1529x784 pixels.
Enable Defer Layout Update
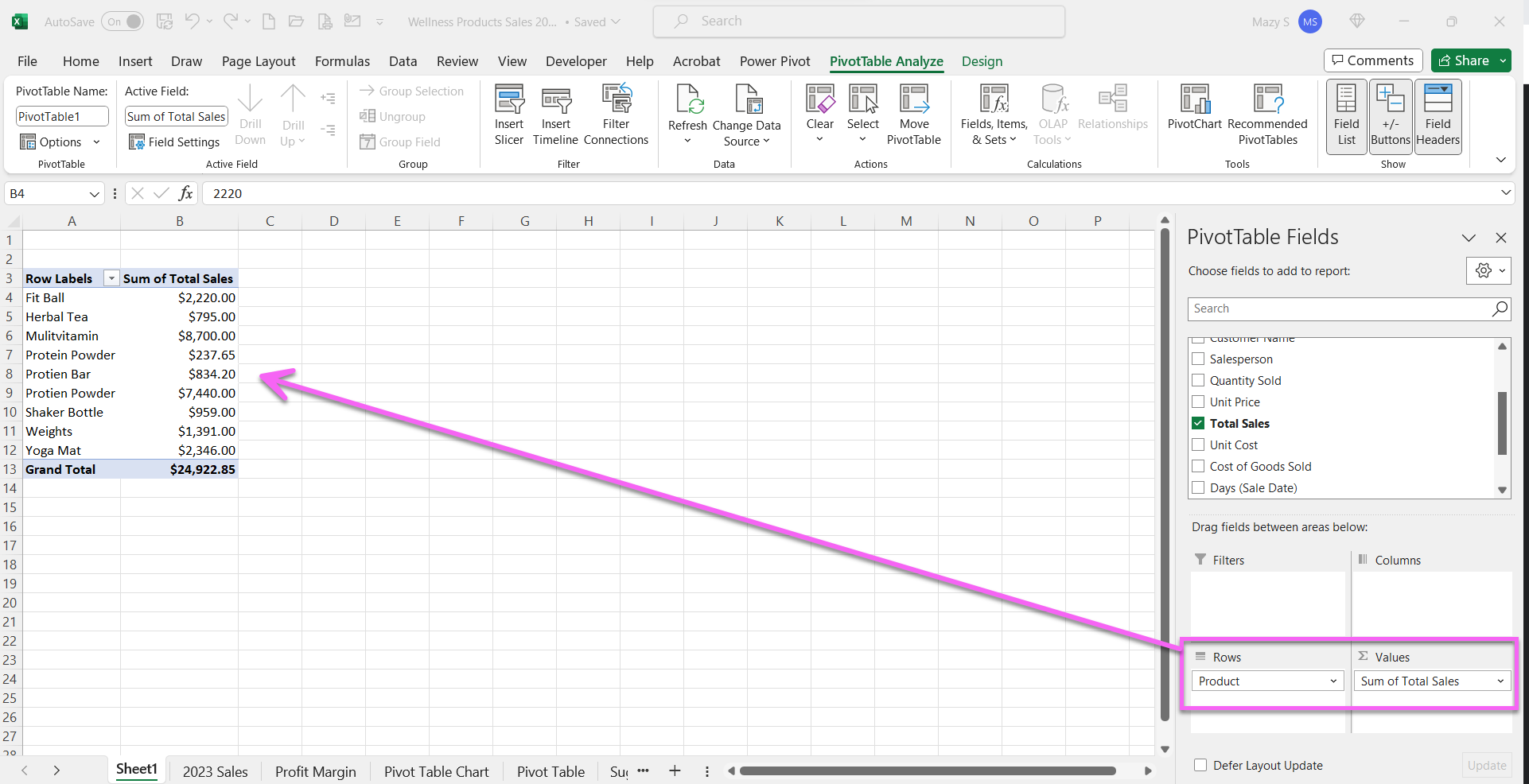coord(1199,765)
